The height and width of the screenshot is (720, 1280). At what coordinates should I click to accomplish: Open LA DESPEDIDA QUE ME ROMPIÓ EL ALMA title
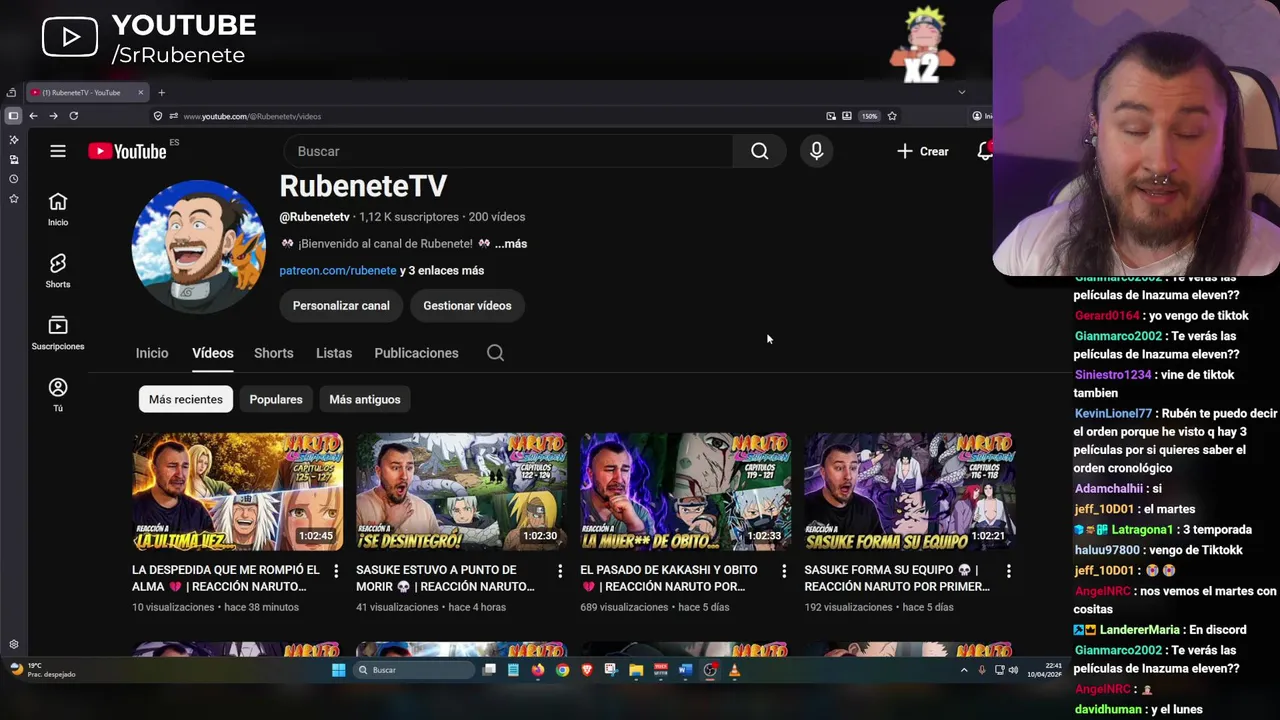coord(226,578)
